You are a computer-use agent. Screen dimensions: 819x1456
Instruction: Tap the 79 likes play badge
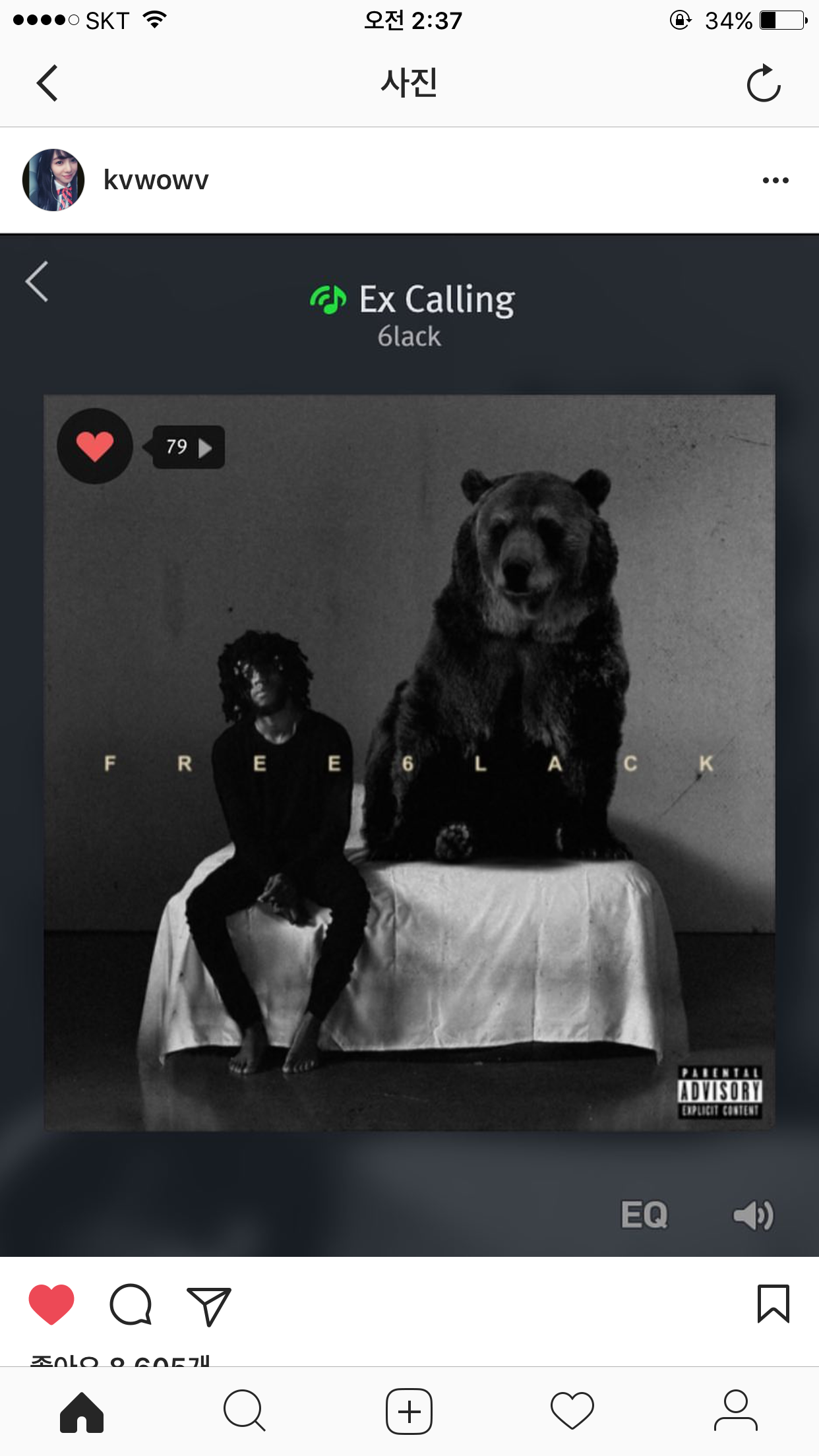(188, 448)
